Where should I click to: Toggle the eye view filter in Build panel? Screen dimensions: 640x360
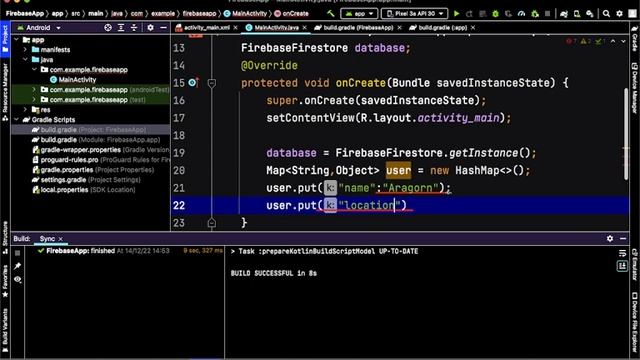(x=18, y=280)
